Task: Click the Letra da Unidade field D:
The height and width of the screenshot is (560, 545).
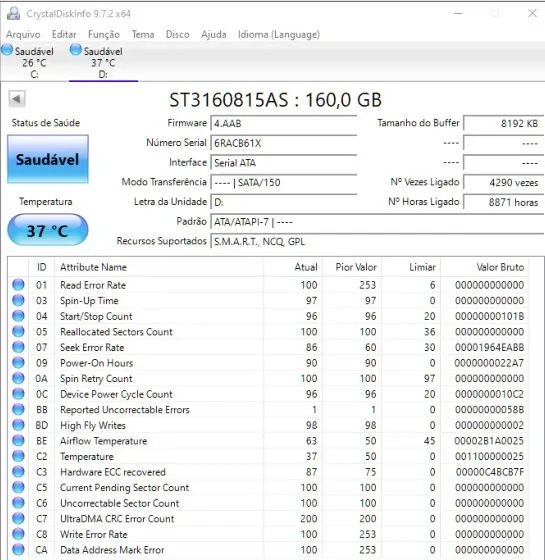Action: [x=284, y=202]
